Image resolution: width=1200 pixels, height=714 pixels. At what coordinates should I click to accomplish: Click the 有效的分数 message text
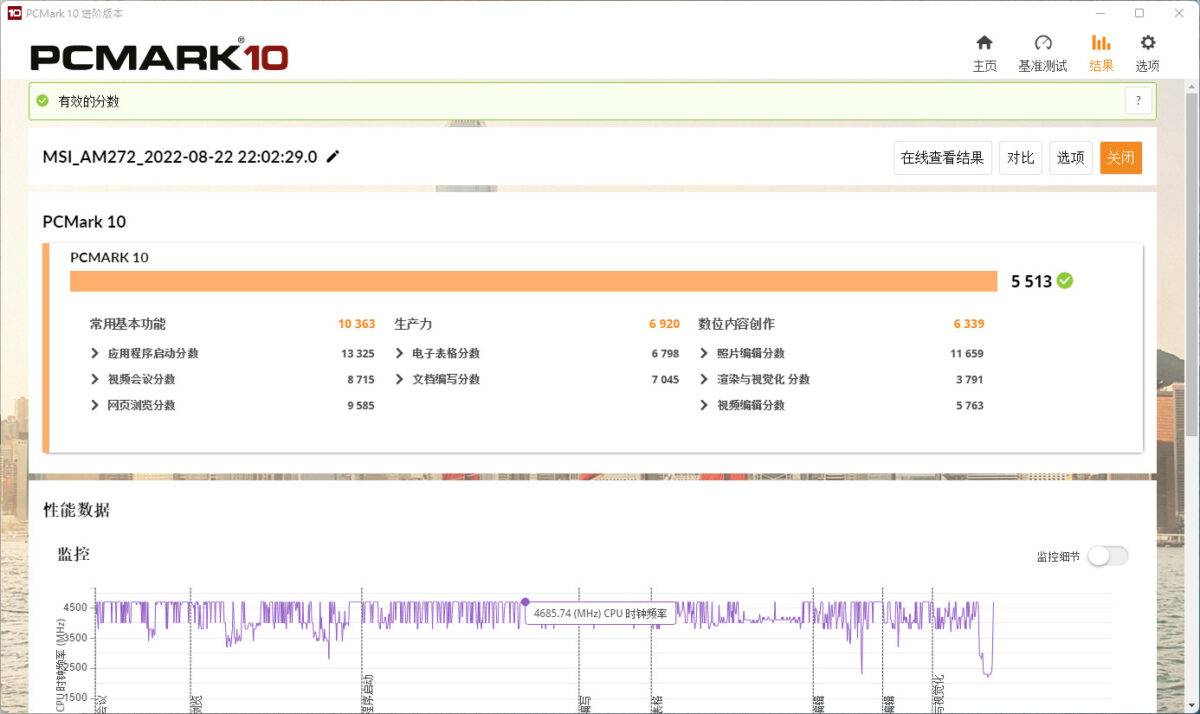[x=89, y=101]
